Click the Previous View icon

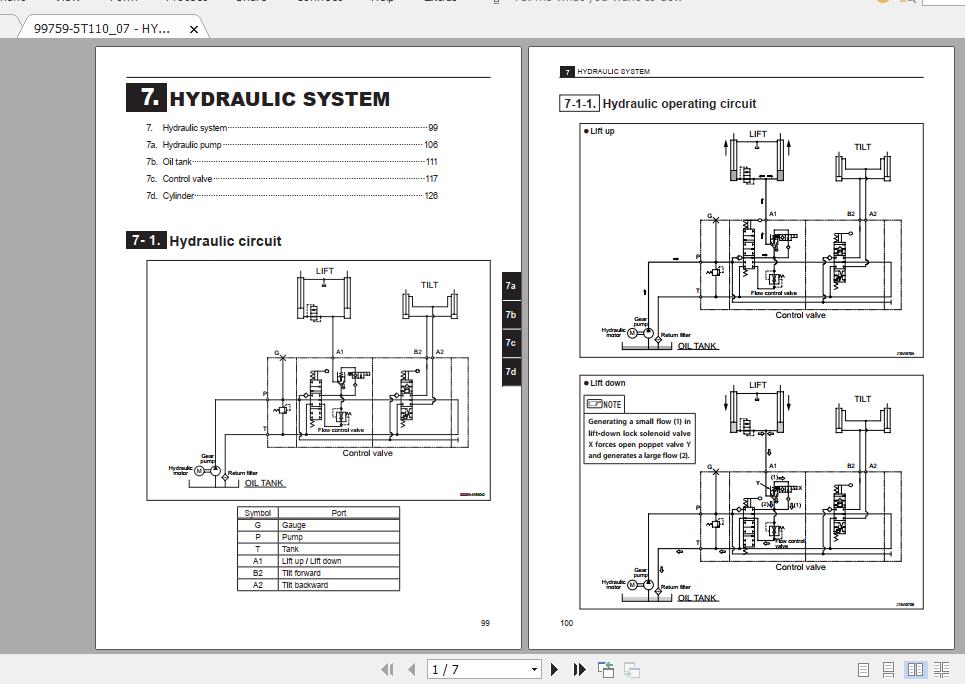pyautogui.click(x=604, y=669)
